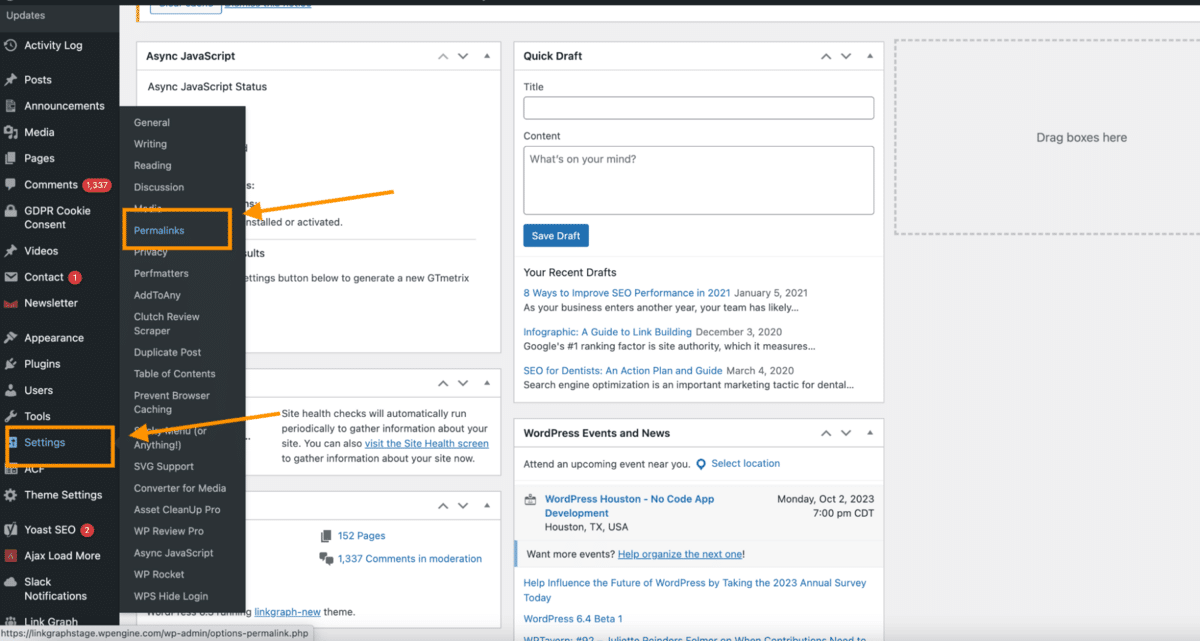The image size is (1200, 641).
Task: Open Permalinks settings submenu item
Action: click(159, 231)
